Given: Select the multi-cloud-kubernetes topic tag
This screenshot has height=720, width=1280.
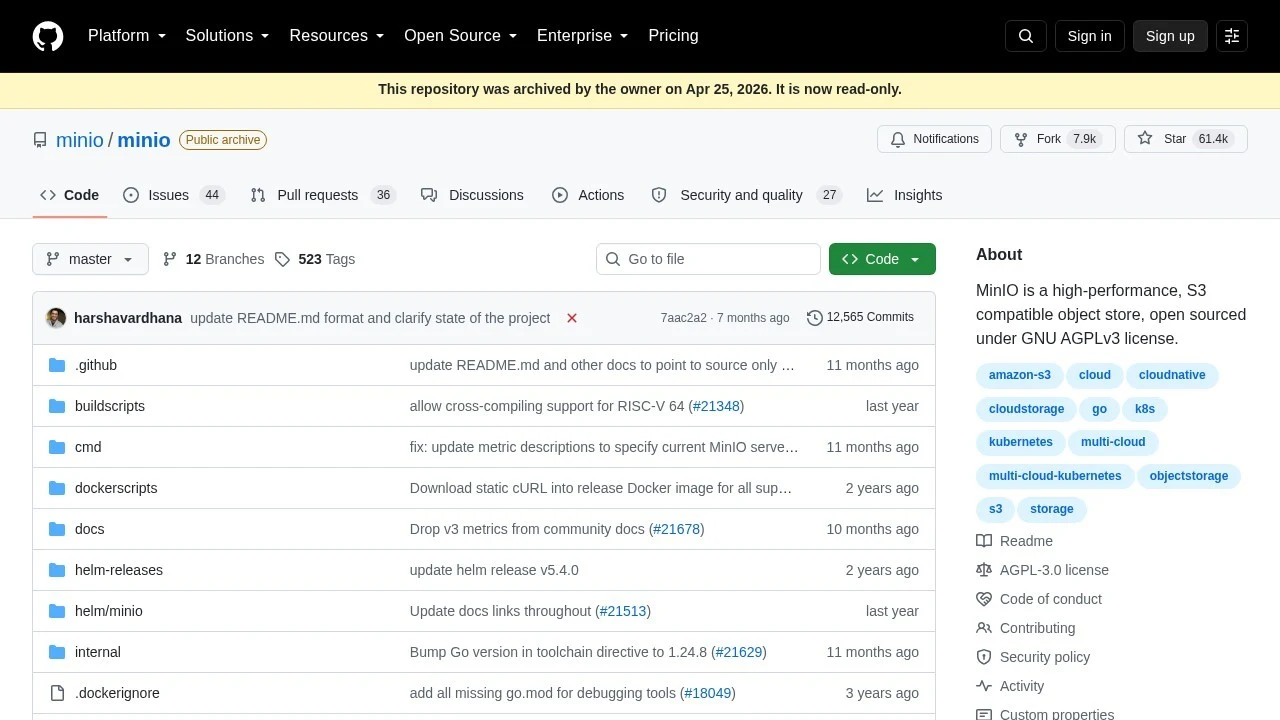Looking at the screenshot, I should [x=1055, y=476].
